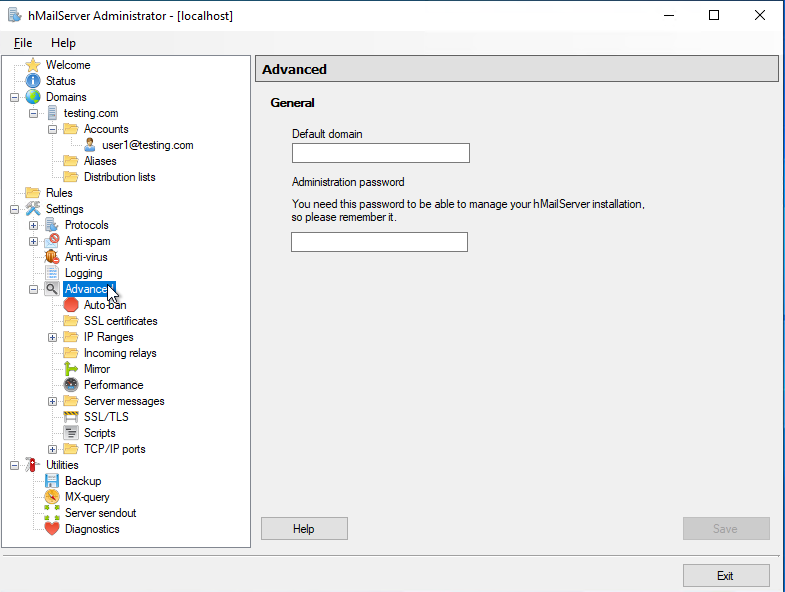The width and height of the screenshot is (785, 592).
Task: Click the Default domain text field
Action: point(380,153)
